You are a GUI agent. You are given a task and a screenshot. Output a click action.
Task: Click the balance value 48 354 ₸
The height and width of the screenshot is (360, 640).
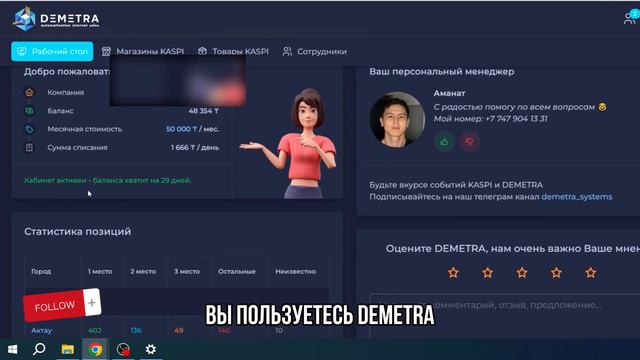[x=204, y=111]
